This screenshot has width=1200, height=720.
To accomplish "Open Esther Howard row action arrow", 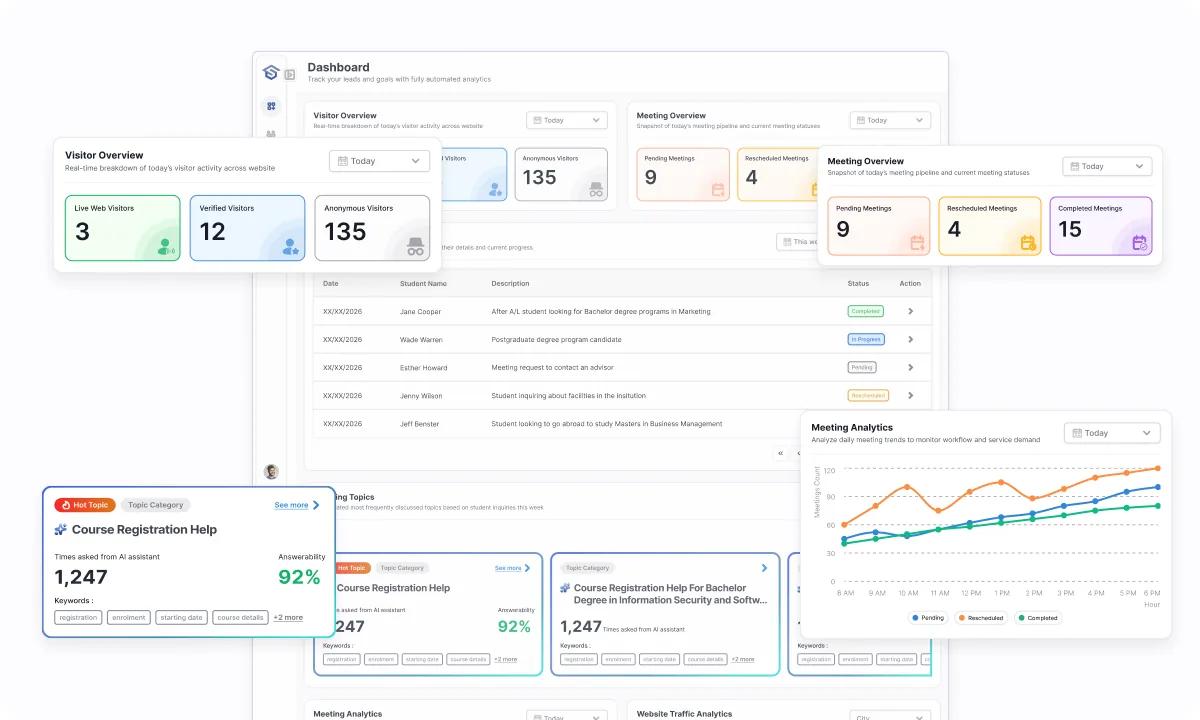I will [910, 367].
